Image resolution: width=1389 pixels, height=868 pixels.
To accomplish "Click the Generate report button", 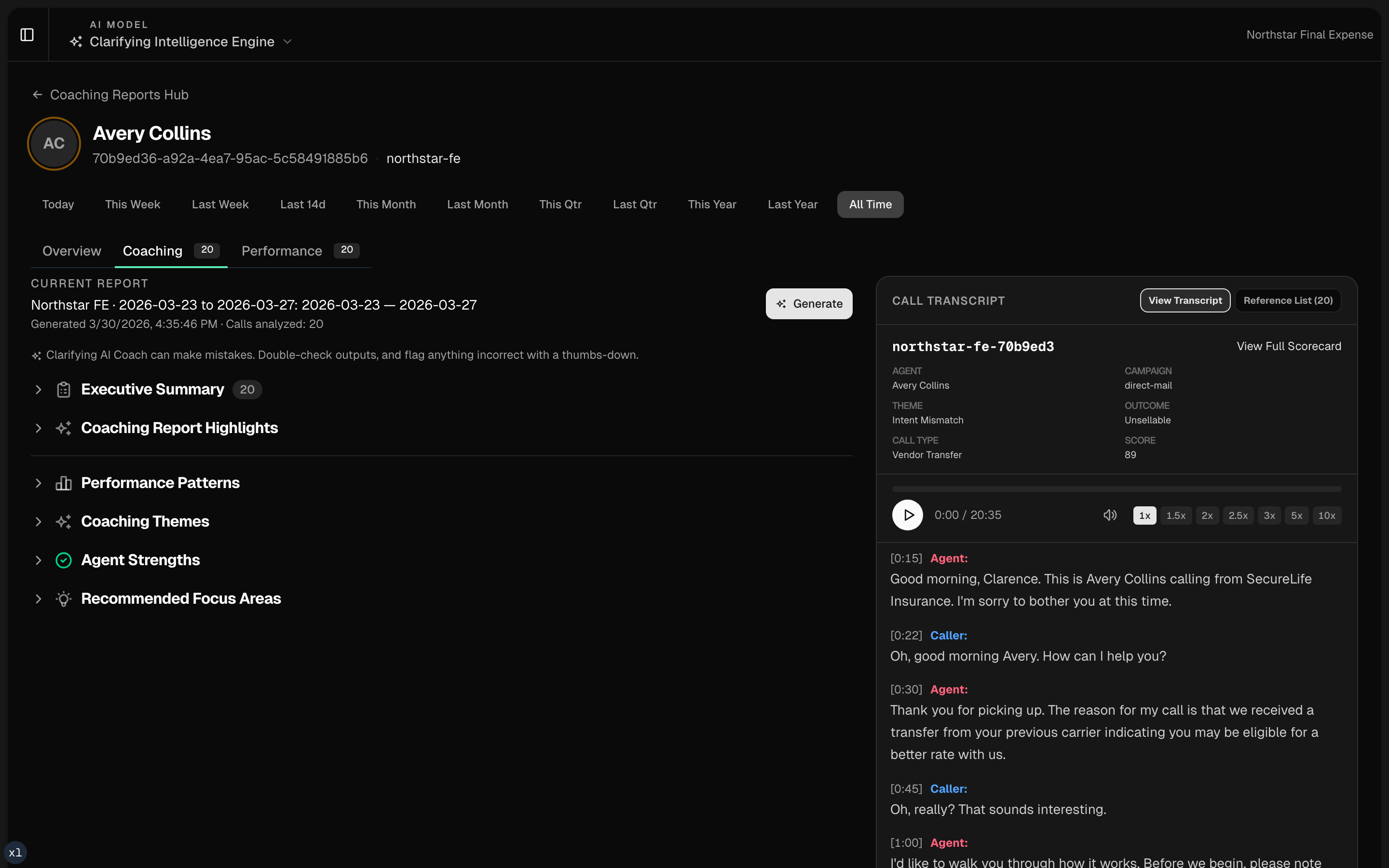I will pyautogui.click(x=809, y=304).
